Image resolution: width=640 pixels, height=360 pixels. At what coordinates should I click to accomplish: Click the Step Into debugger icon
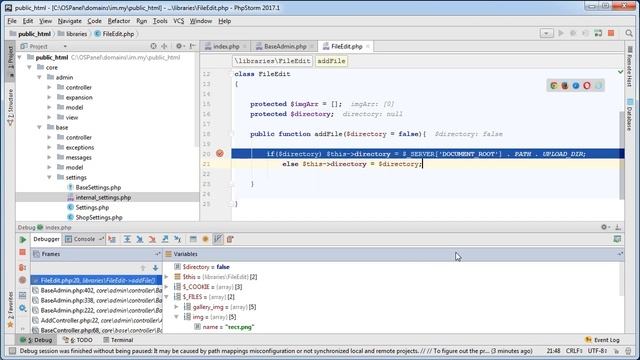pyautogui.click(x=140, y=240)
